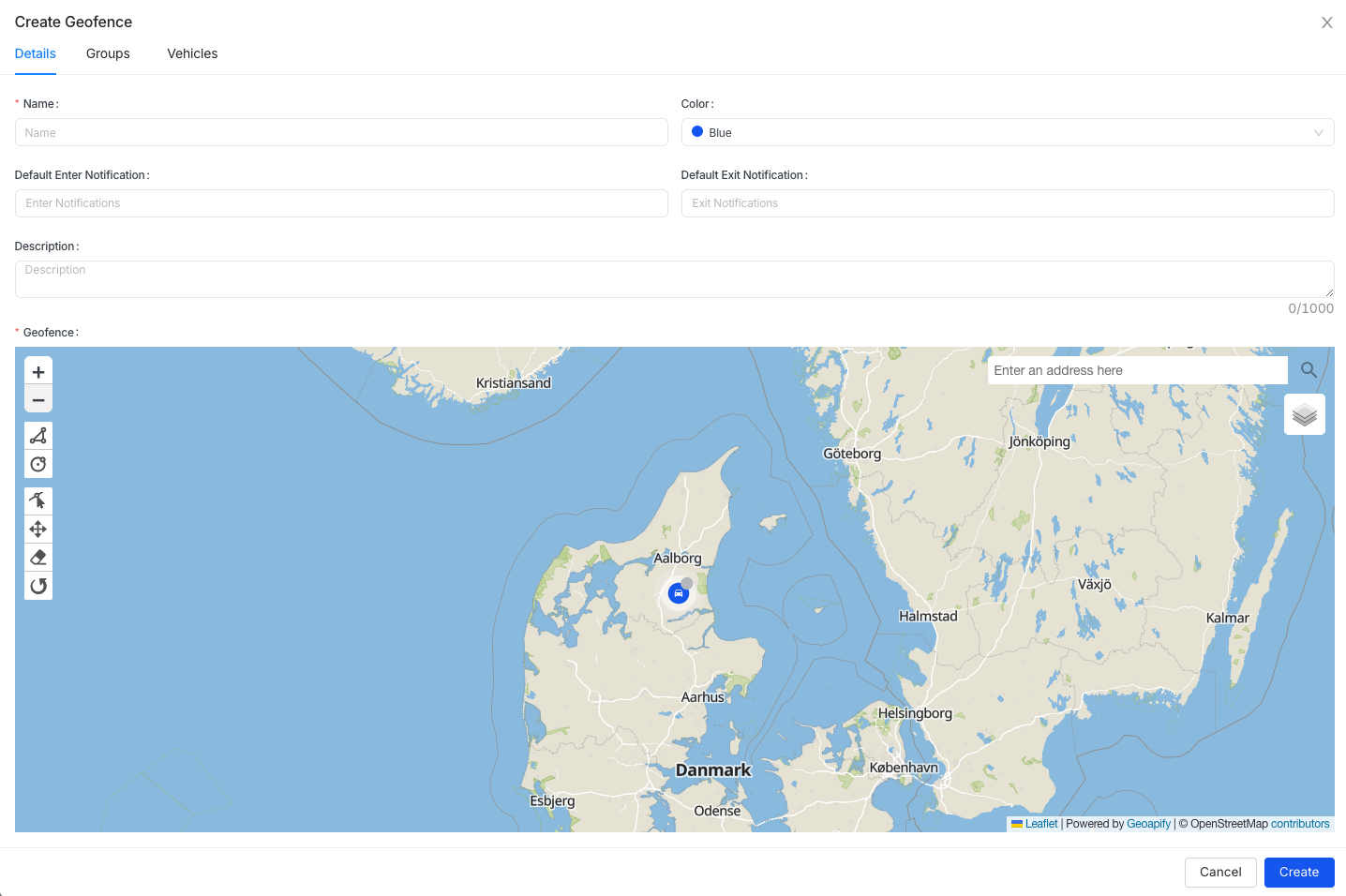Image resolution: width=1346 pixels, height=896 pixels.
Task: Click the vehicle marker near Aalborg
Action: click(679, 593)
